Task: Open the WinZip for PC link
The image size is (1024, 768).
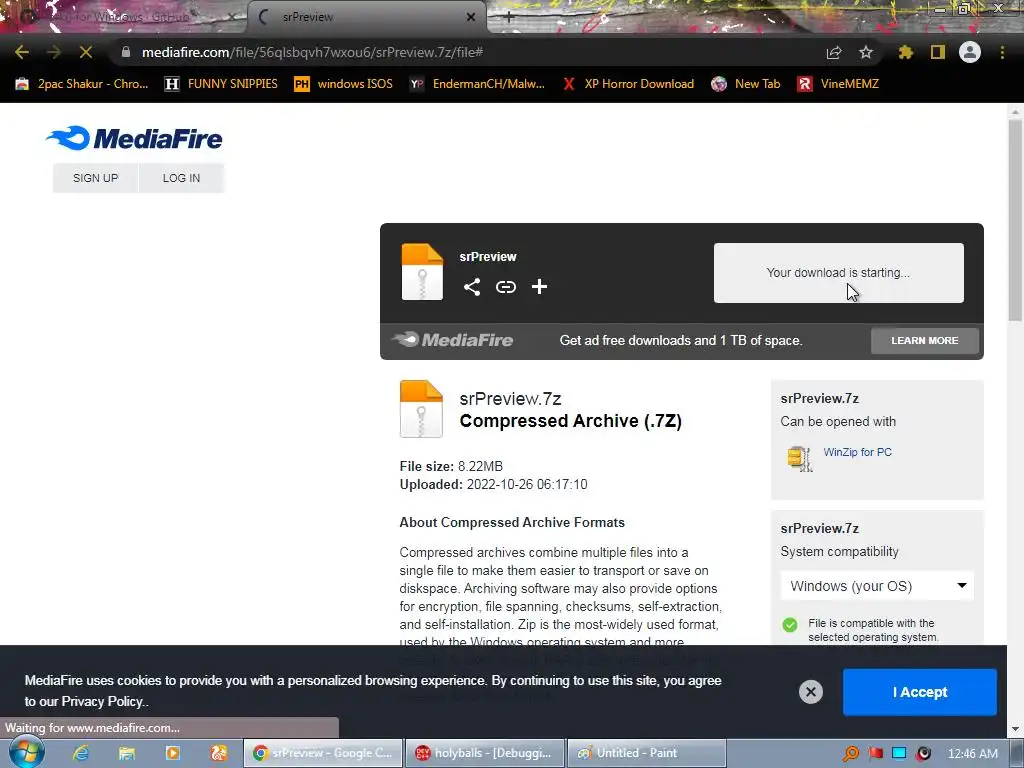Action: 857,452
